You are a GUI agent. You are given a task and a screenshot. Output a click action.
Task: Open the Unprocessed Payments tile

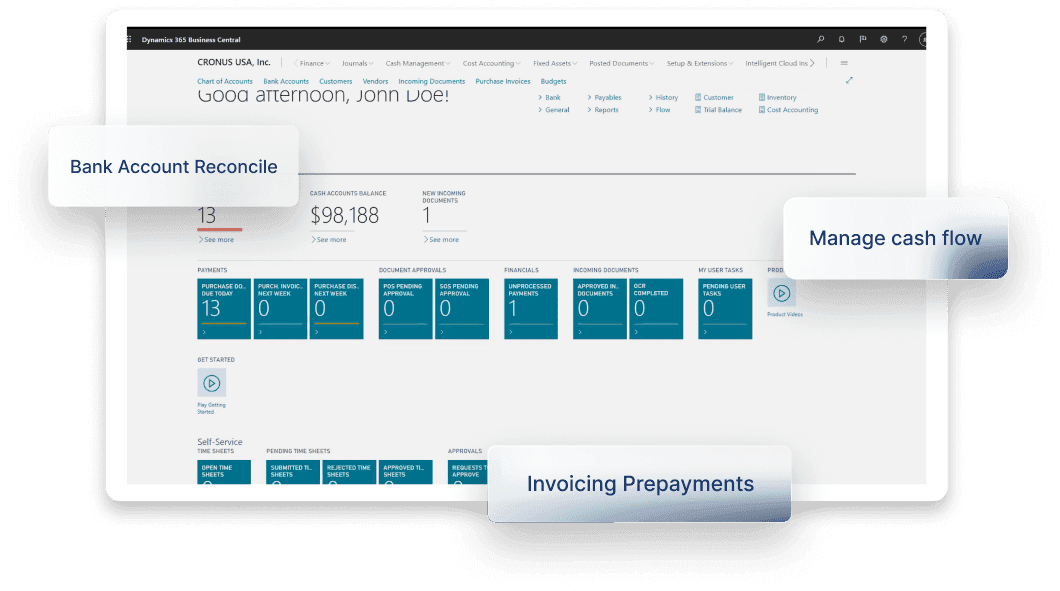530,308
